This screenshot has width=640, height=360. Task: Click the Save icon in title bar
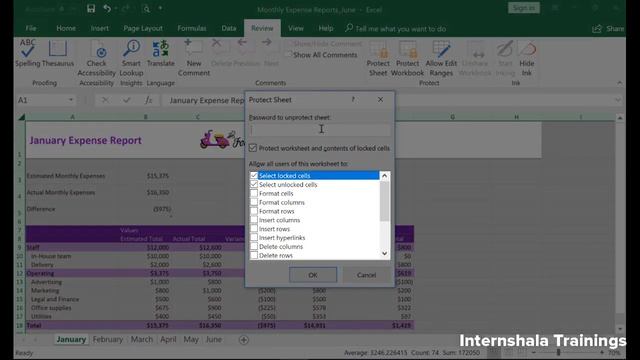91,9
